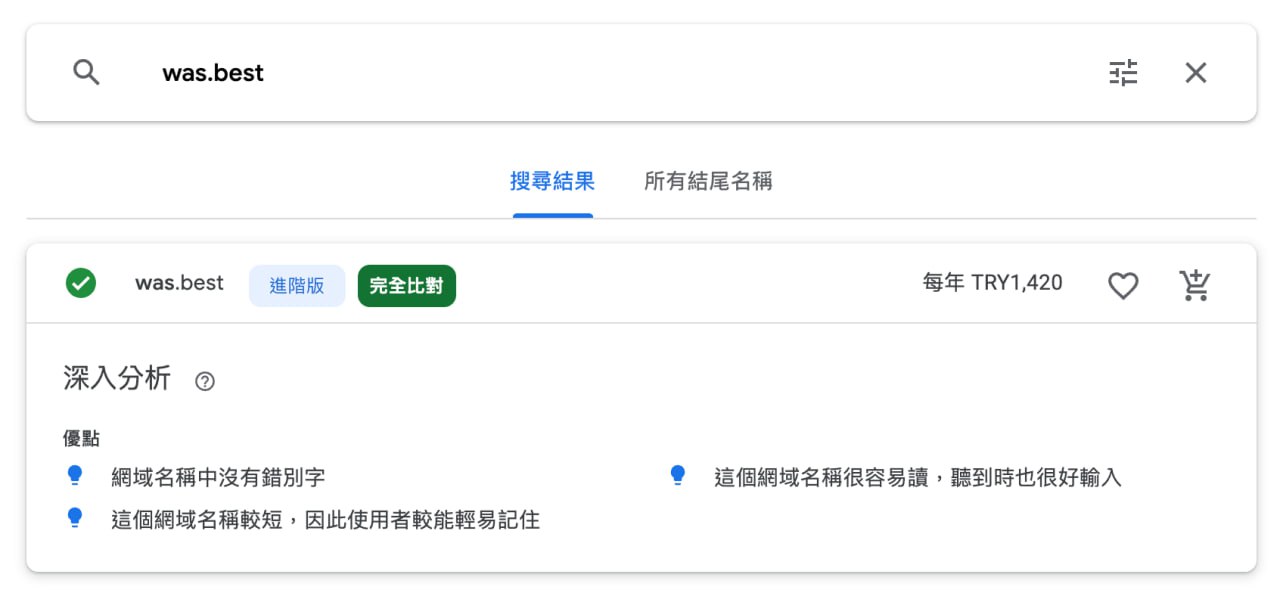Screen dimensions: 1280x590
Task: Click the 進階版 premium badge
Action: [x=297, y=286]
